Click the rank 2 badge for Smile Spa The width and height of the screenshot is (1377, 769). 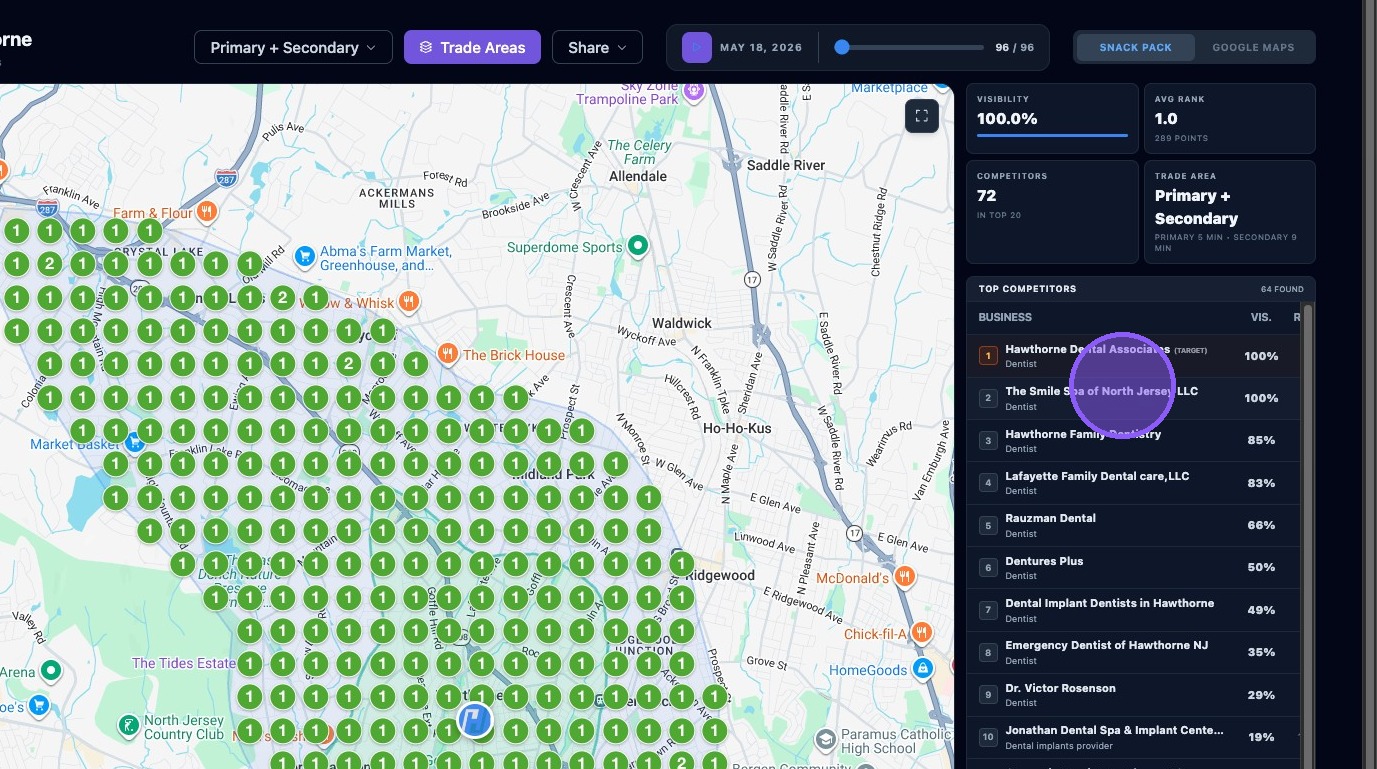988,398
